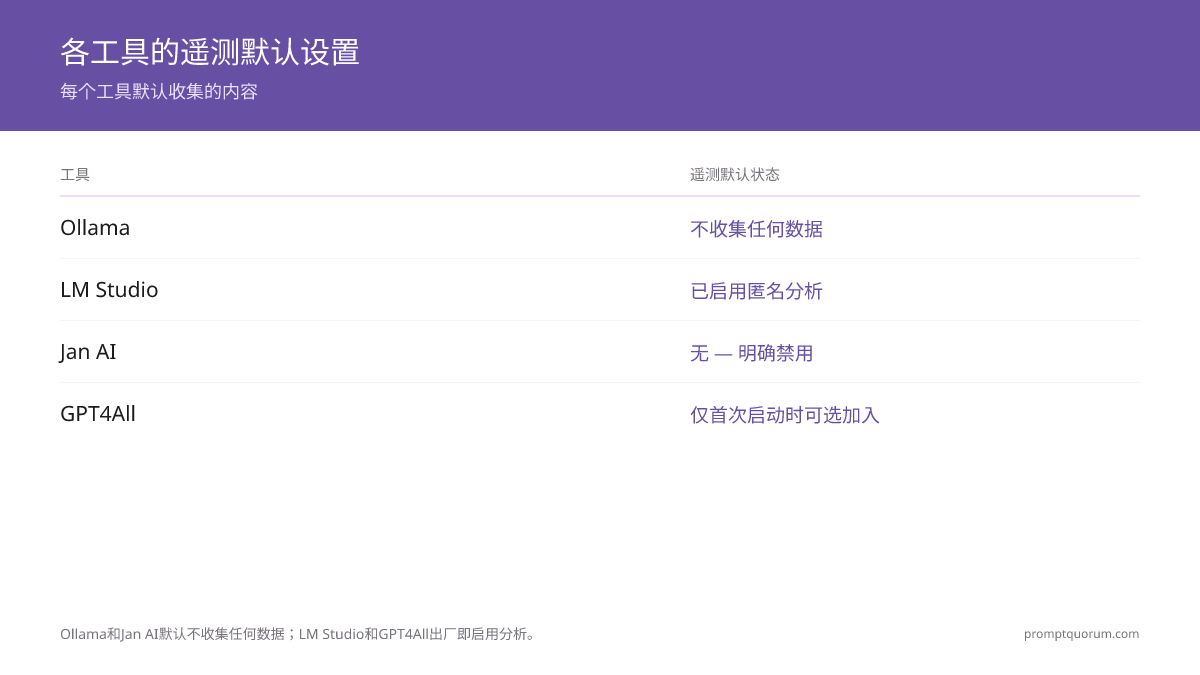Select the Jan AI row name
The width and height of the screenshot is (1200, 675).
(88, 352)
